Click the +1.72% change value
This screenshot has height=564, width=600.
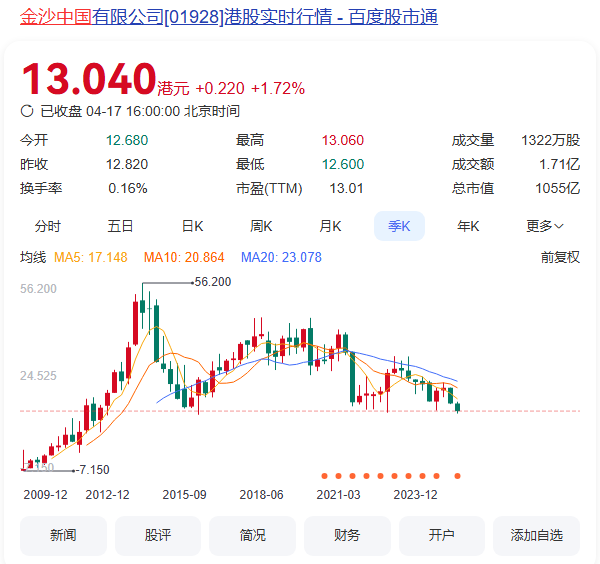(x=278, y=88)
